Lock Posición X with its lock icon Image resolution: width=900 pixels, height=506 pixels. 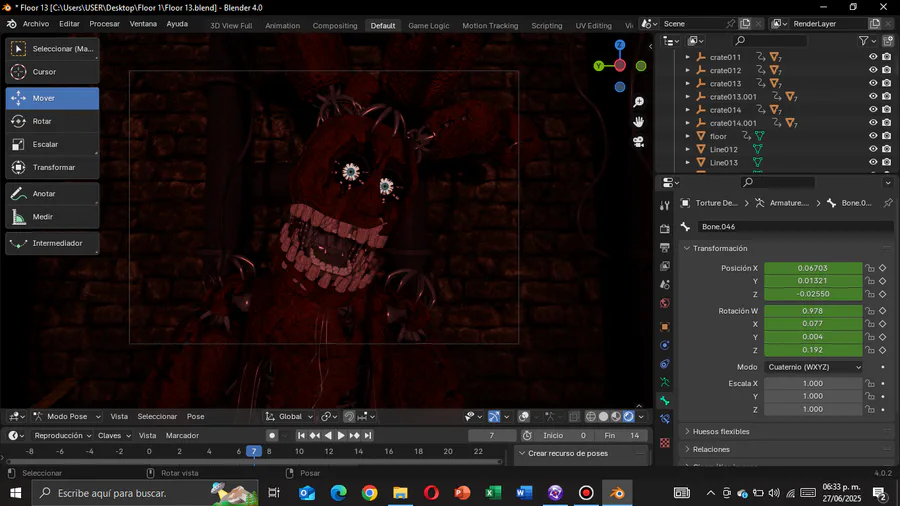(870, 268)
